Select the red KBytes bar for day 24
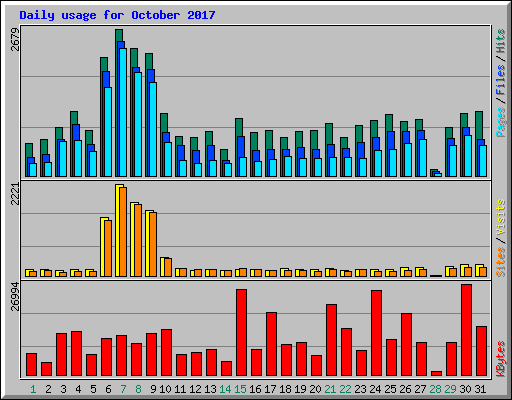This screenshot has width=512, height=400. coord(376,333)
